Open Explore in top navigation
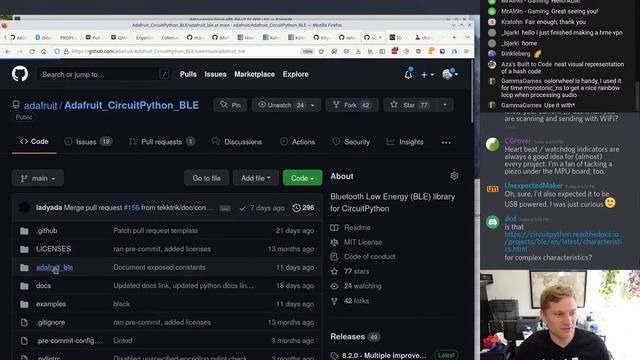640x360 pixels. click(296, 74)
